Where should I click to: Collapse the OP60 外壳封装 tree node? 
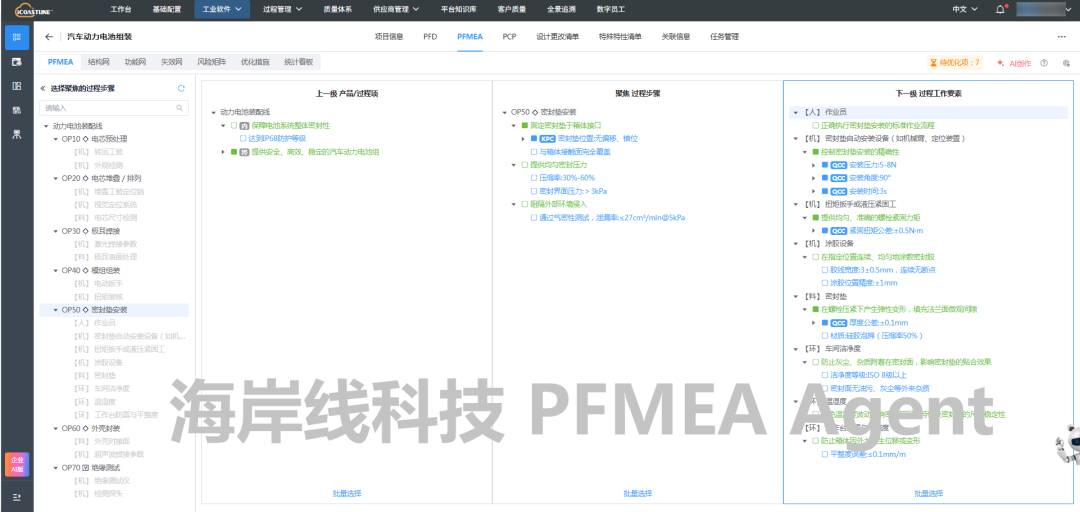pyautogui.click(x=56, y=428)
